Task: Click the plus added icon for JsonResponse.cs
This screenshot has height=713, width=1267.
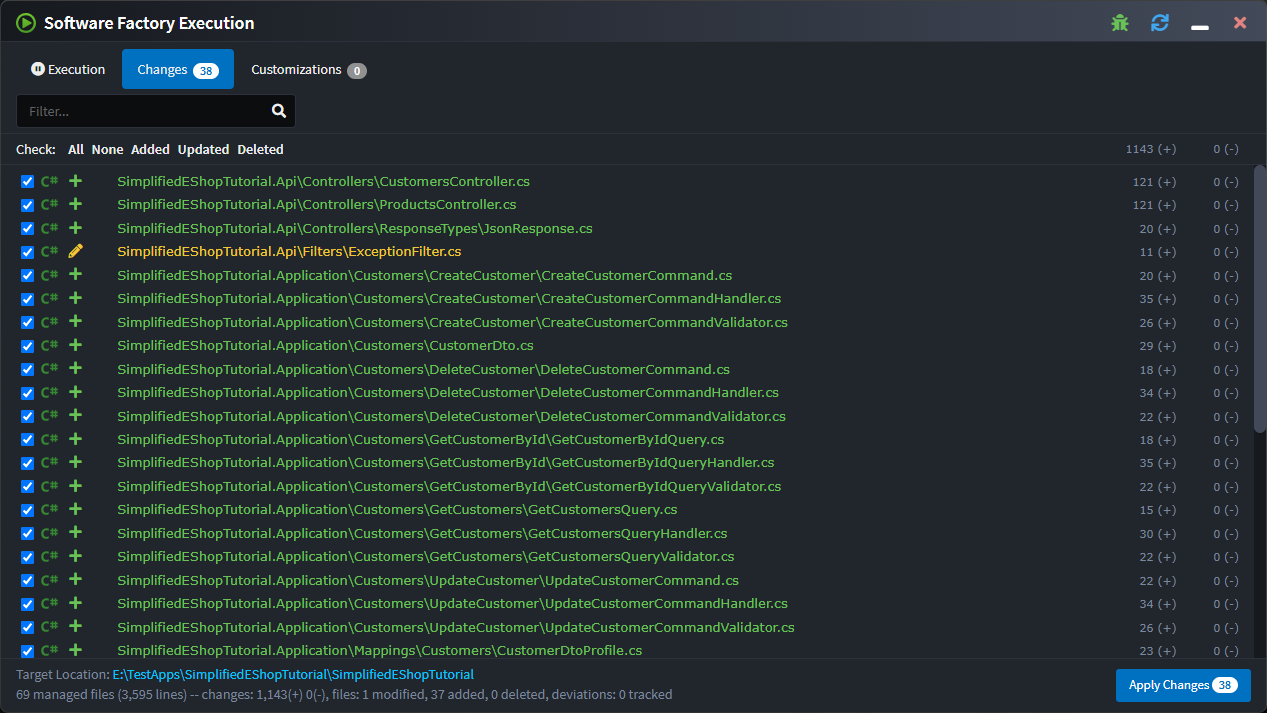Action: (75, 228)
